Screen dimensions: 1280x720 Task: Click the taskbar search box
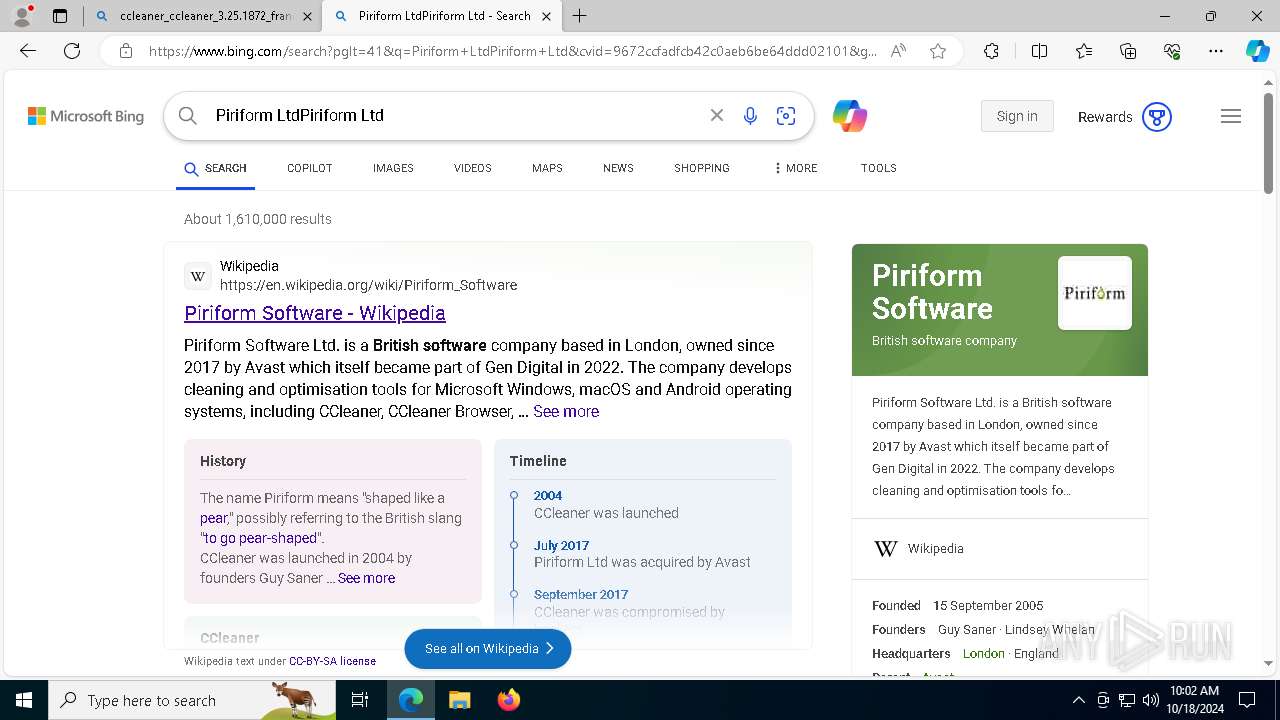(x=192, y=700)
